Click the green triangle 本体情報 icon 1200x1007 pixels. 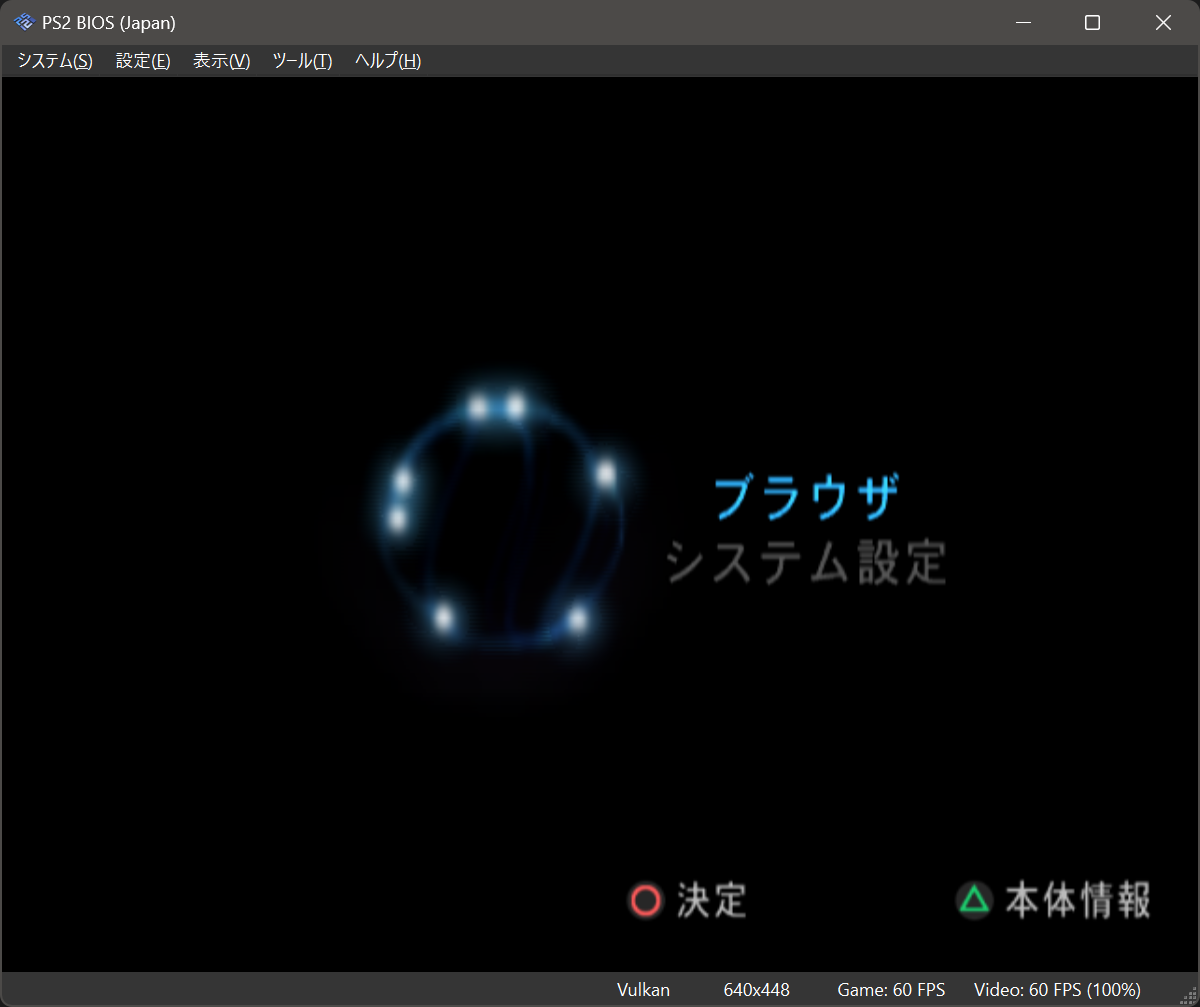click(974, 900)
